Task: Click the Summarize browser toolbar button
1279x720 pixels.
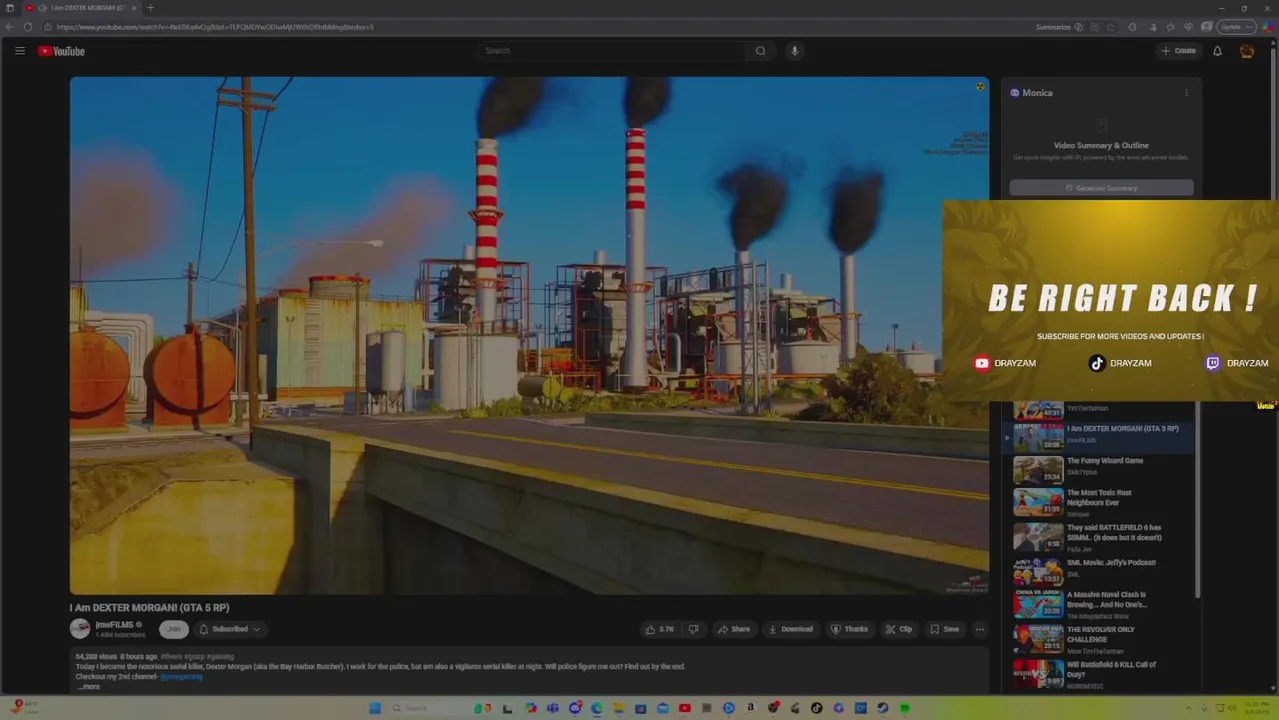Action: (1059, 27)
